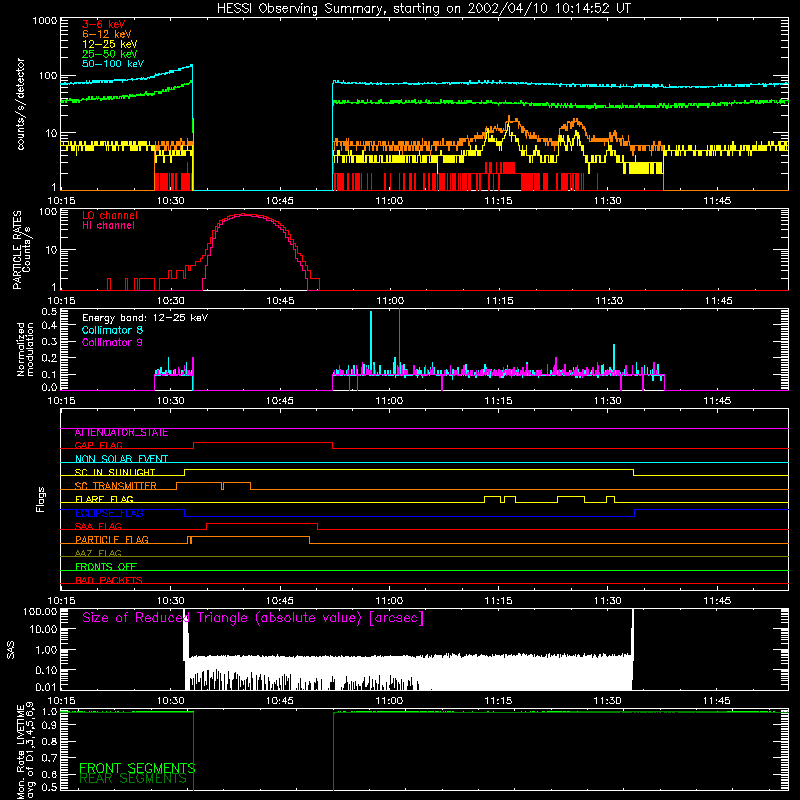Click the 0.01 tick on the SAS axis
Image resolution: width=800 pixels, height=800 pixels.
(x=46, y=687)
